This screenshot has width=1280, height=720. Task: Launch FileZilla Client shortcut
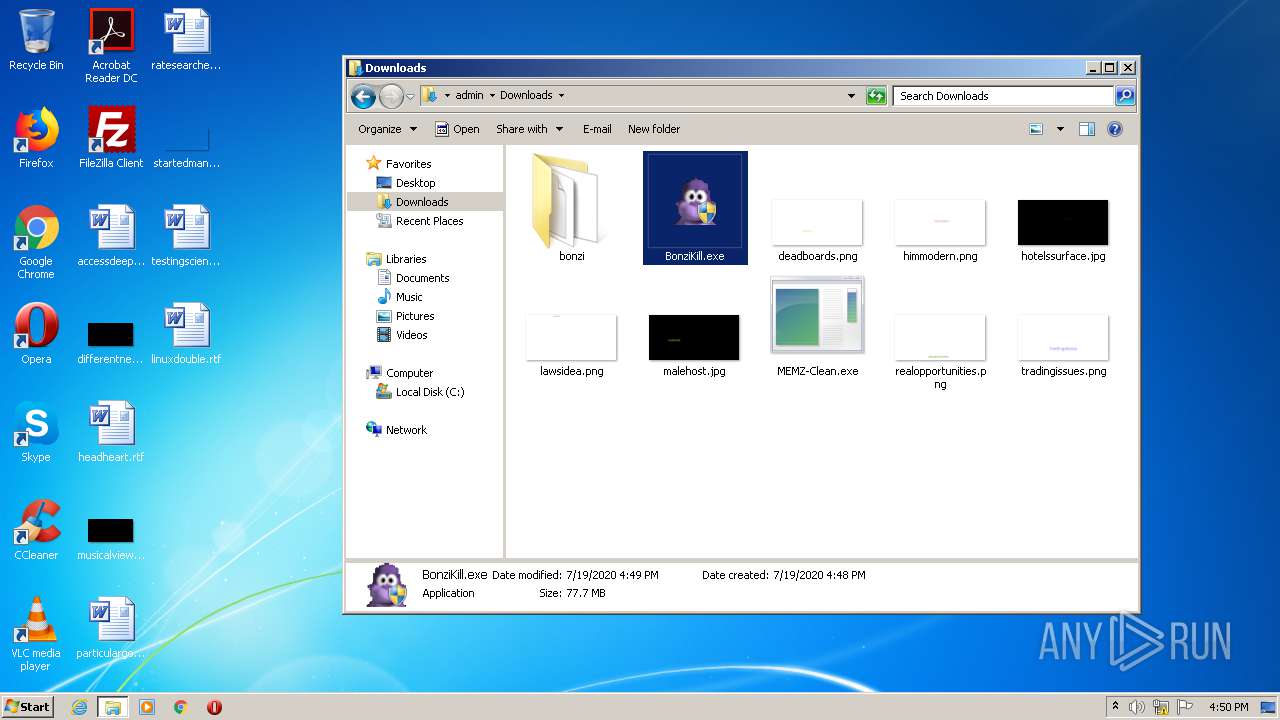[x=111, y=138]
